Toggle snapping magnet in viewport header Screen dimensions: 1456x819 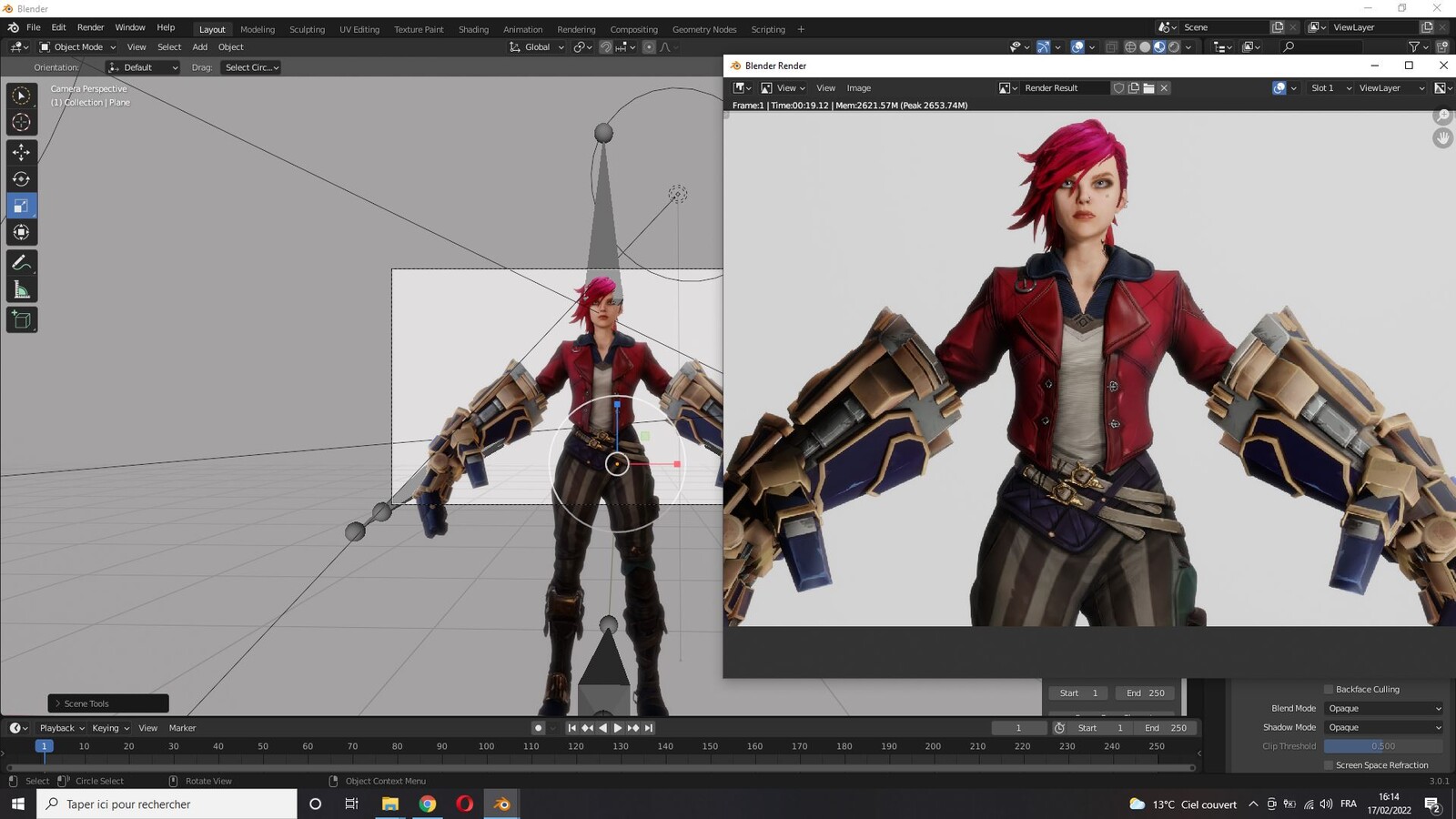(x=606, y=47)
